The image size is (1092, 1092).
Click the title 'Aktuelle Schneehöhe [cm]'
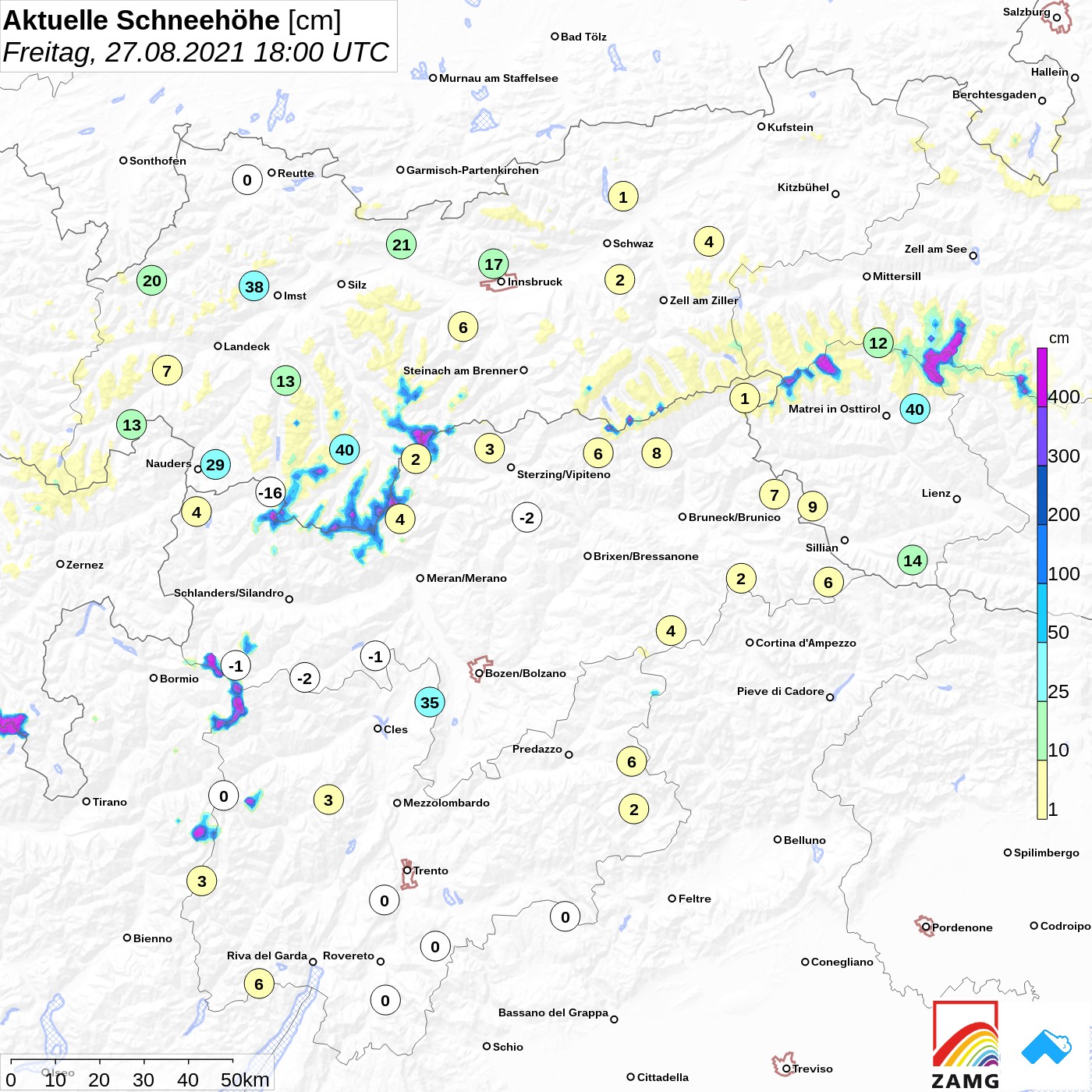[x=172, y=20]
